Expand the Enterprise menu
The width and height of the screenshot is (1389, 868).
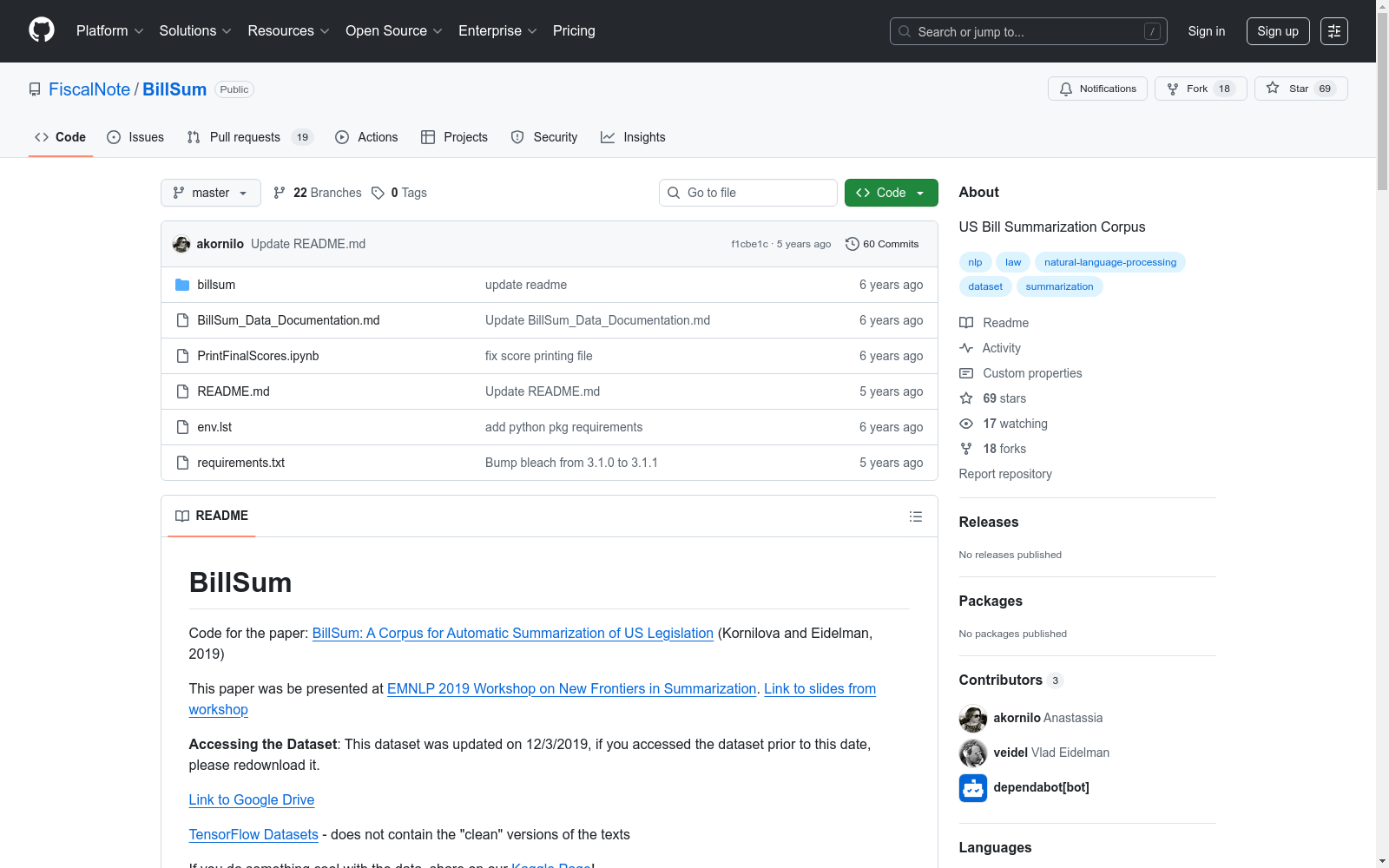[x=497, y=31]
